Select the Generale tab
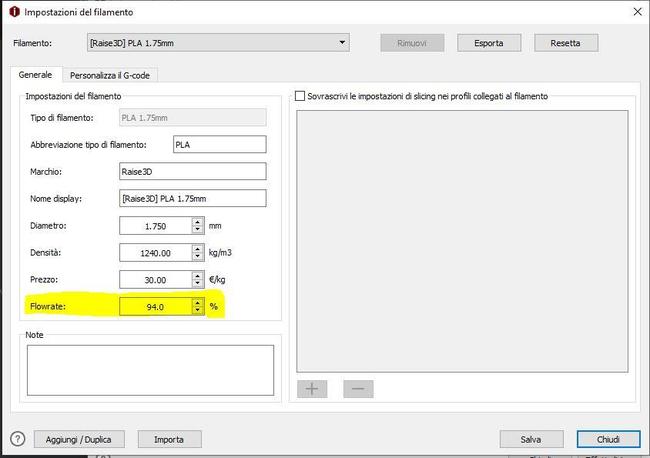This screenshot has height=458, width=650. coord(35,75)
